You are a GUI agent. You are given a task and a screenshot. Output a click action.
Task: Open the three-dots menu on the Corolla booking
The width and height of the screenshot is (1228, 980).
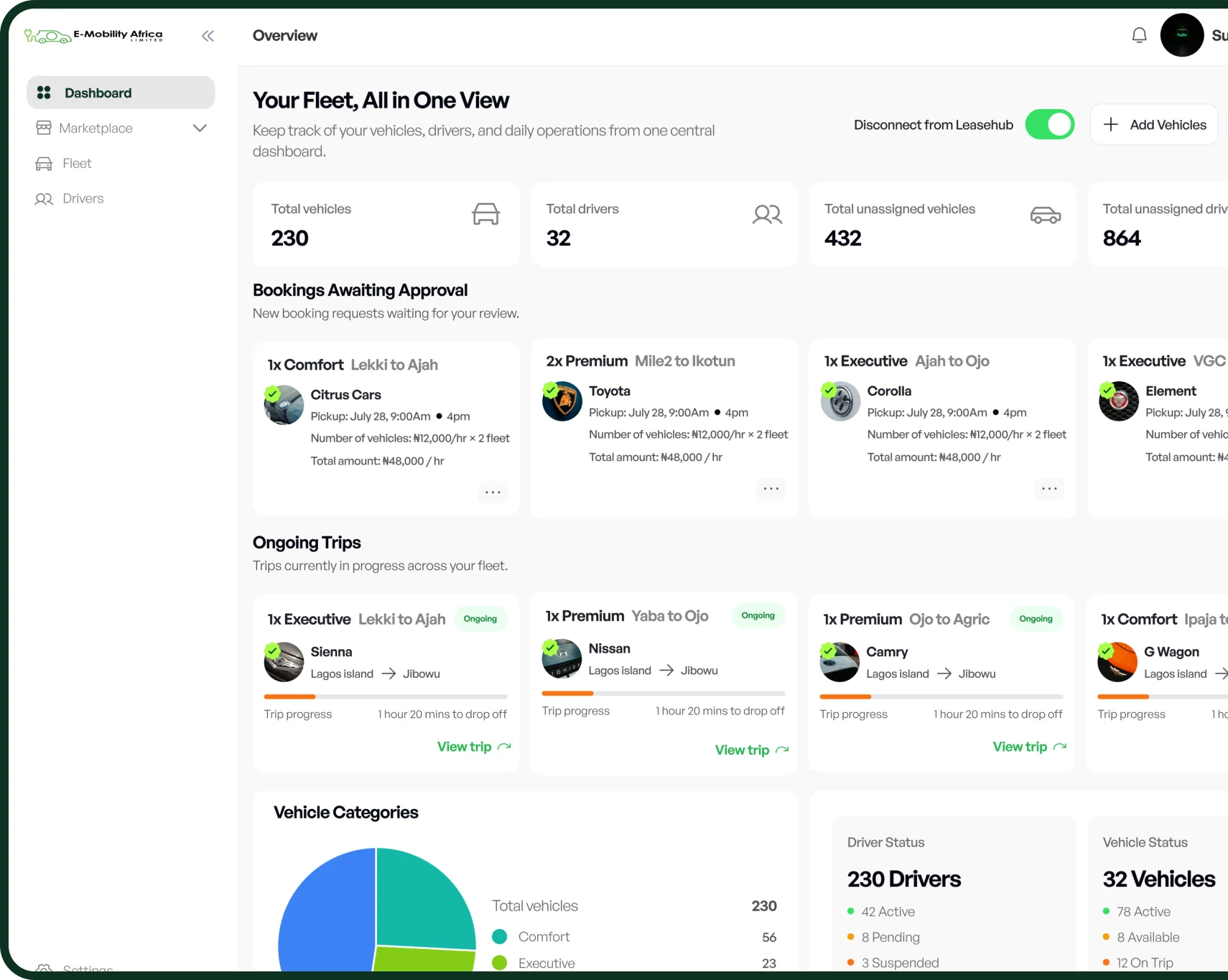(x=1049, y=489)
